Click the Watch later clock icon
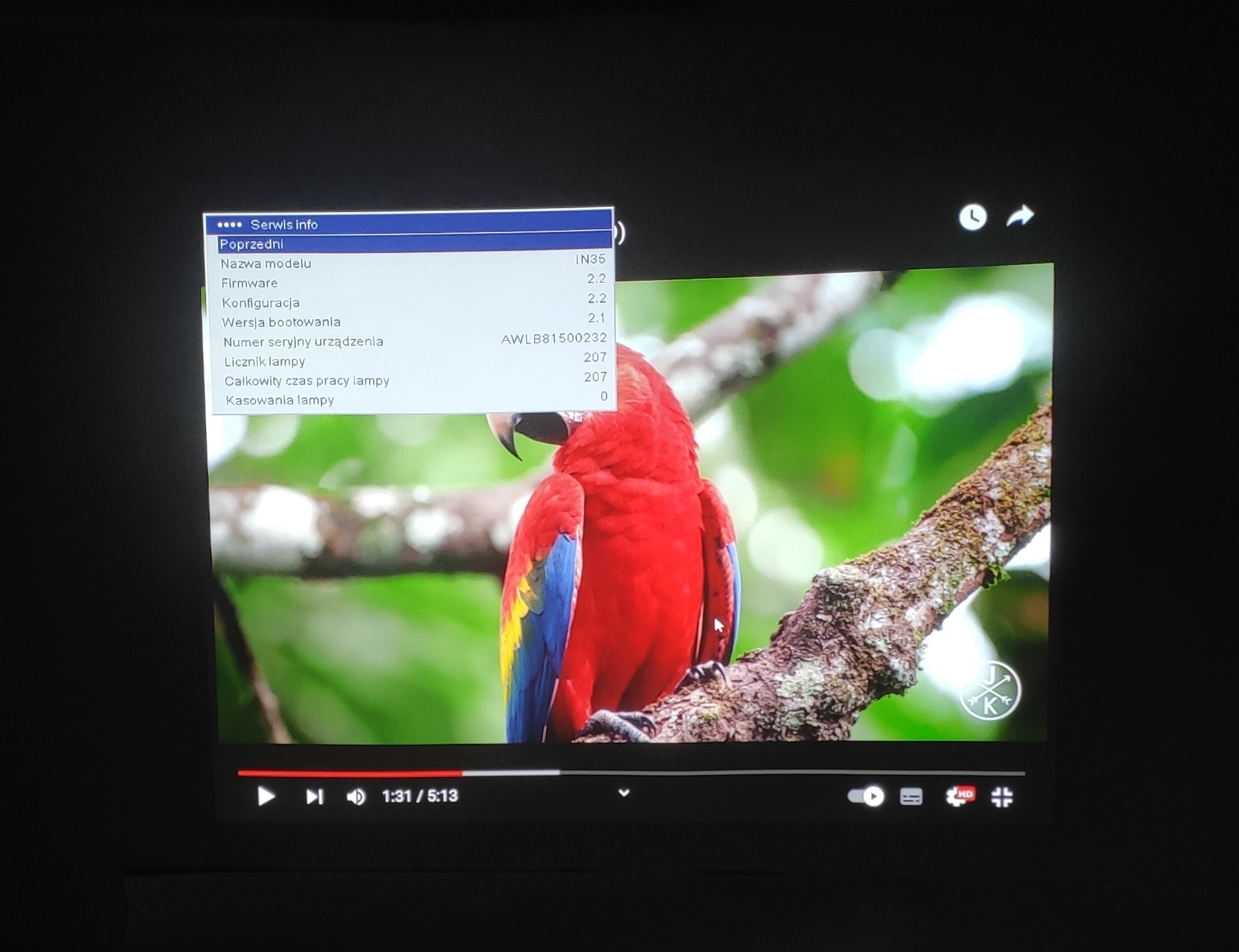This screenshot has height=952, width=1239. [972, 217]
